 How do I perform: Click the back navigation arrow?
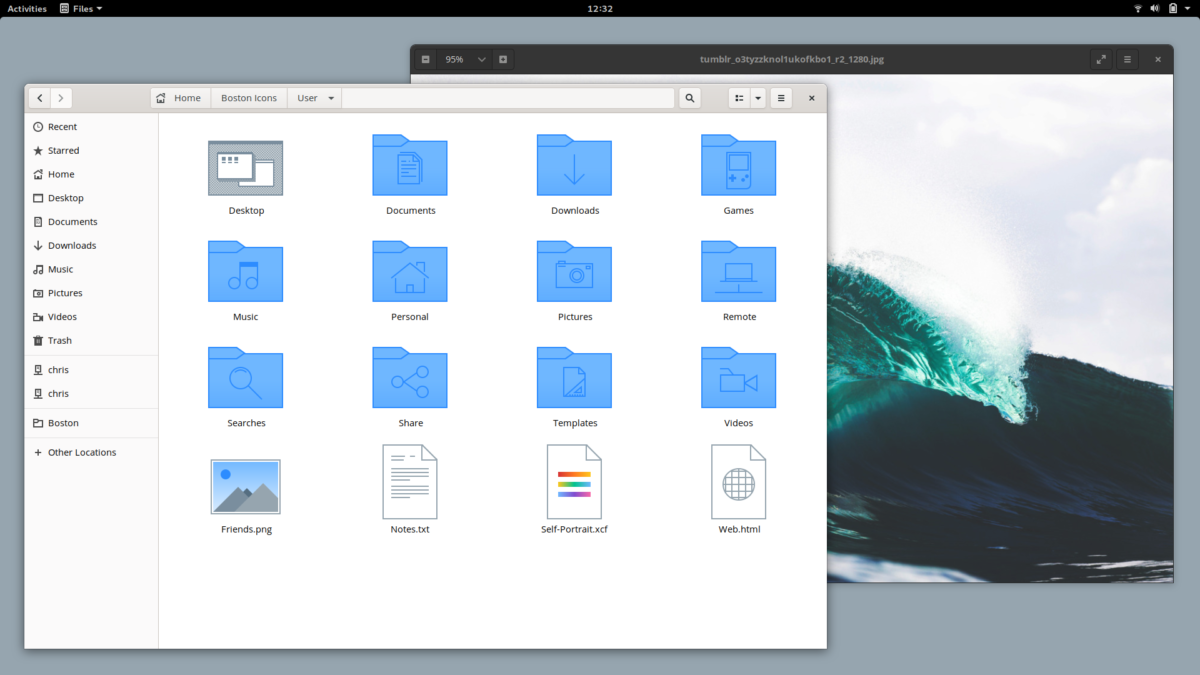pos(38,97)
